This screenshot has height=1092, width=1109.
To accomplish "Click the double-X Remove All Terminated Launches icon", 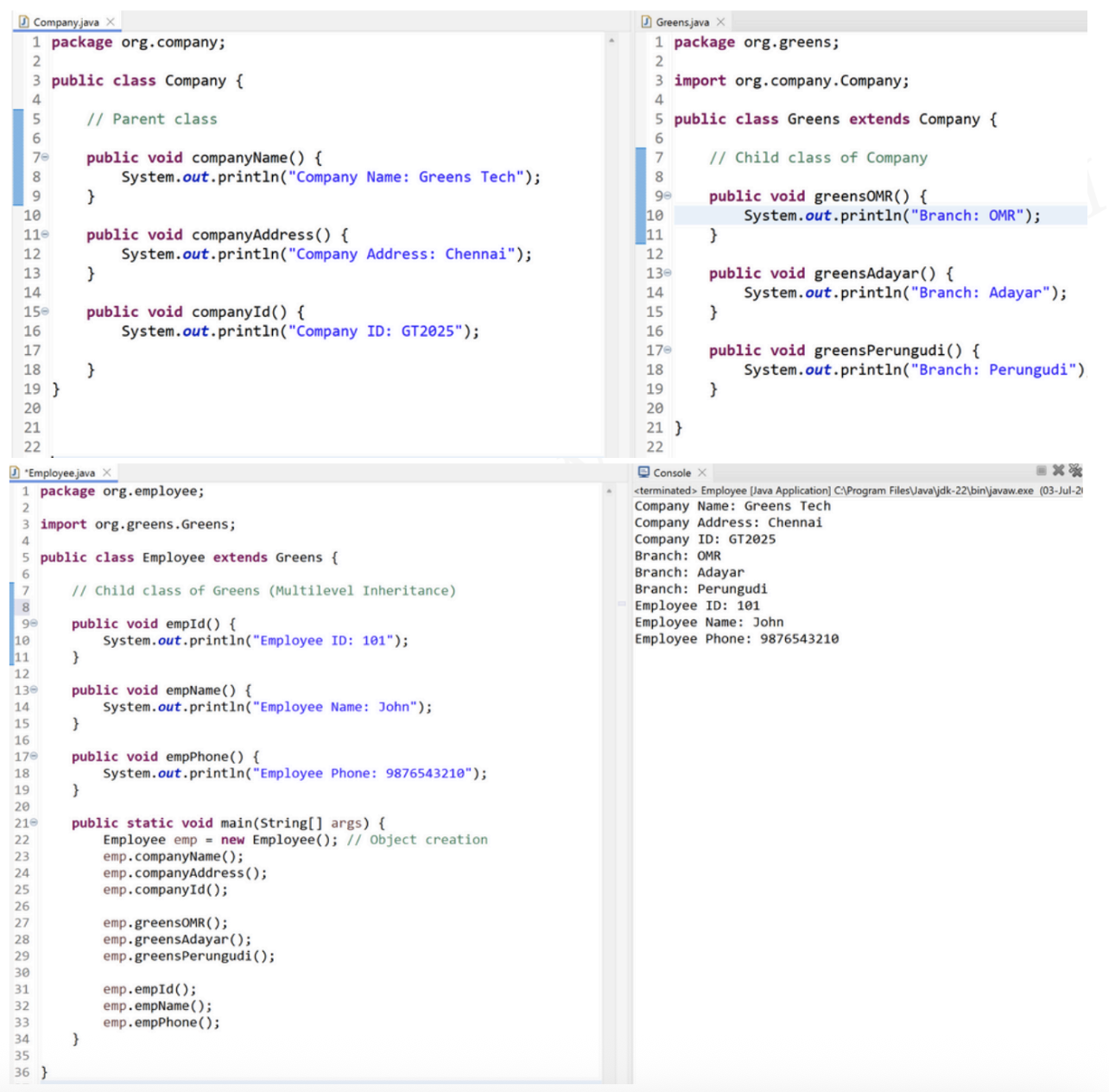I will (1075, 471).
